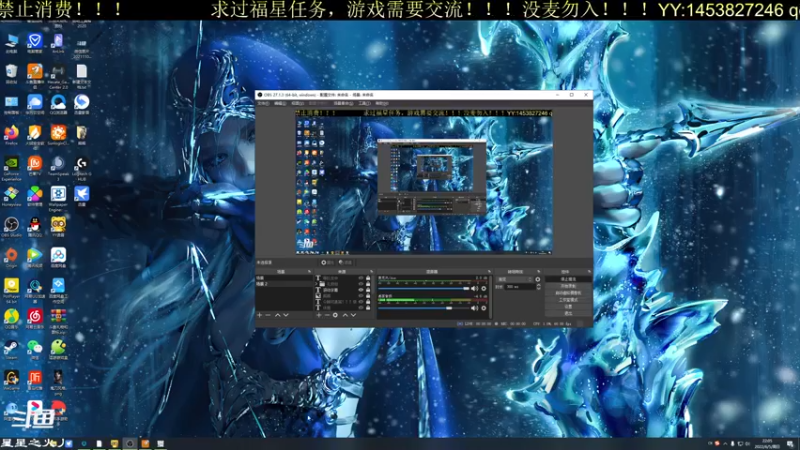Image resolution: width=800 pixels, height=450 pixels.
Task: Open the 工具 (Tools) menu in OBS
Action: point(364,103)
